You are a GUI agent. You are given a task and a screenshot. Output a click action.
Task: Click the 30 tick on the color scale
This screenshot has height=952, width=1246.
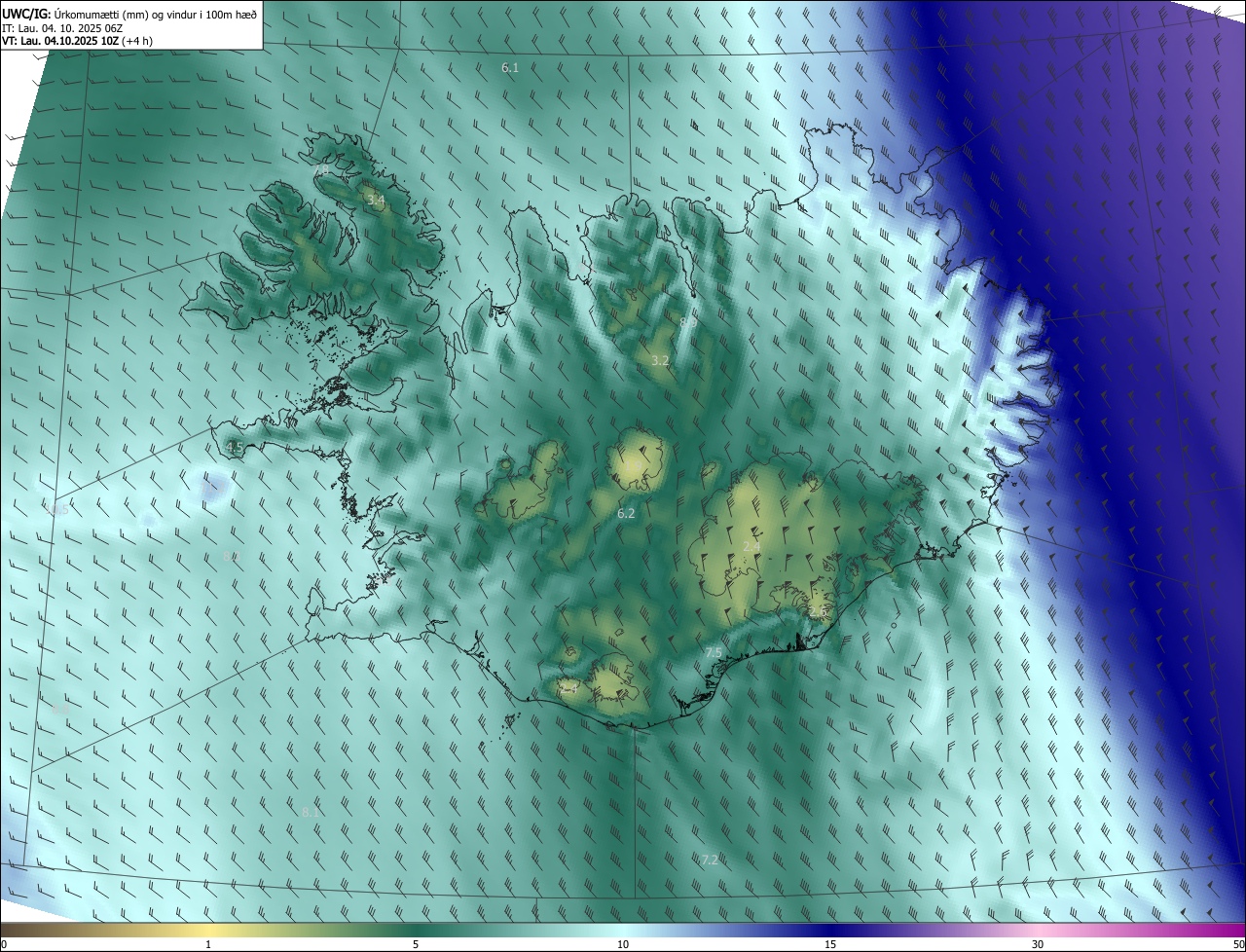(1038, 945)
